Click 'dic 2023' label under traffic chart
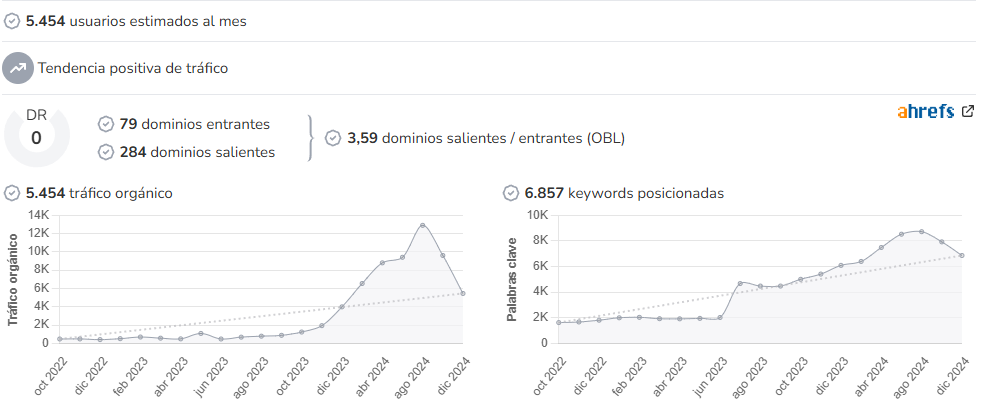This screenshot has height=410, width=986. 335,375
